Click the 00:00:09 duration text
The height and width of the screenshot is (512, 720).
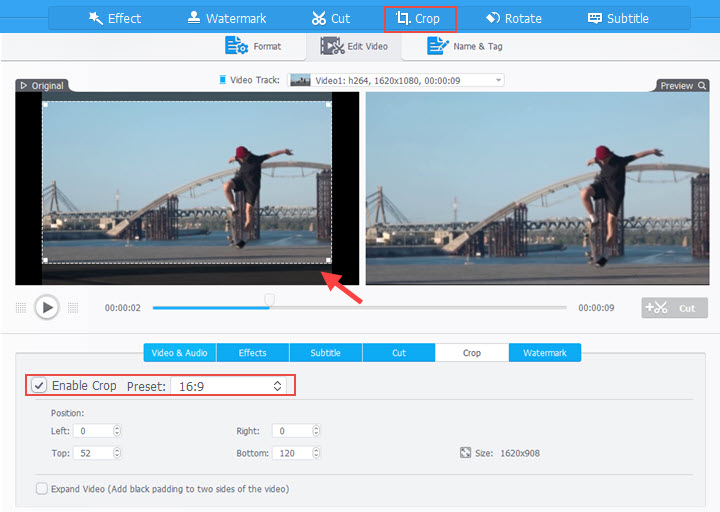click(x=596, y=308)
